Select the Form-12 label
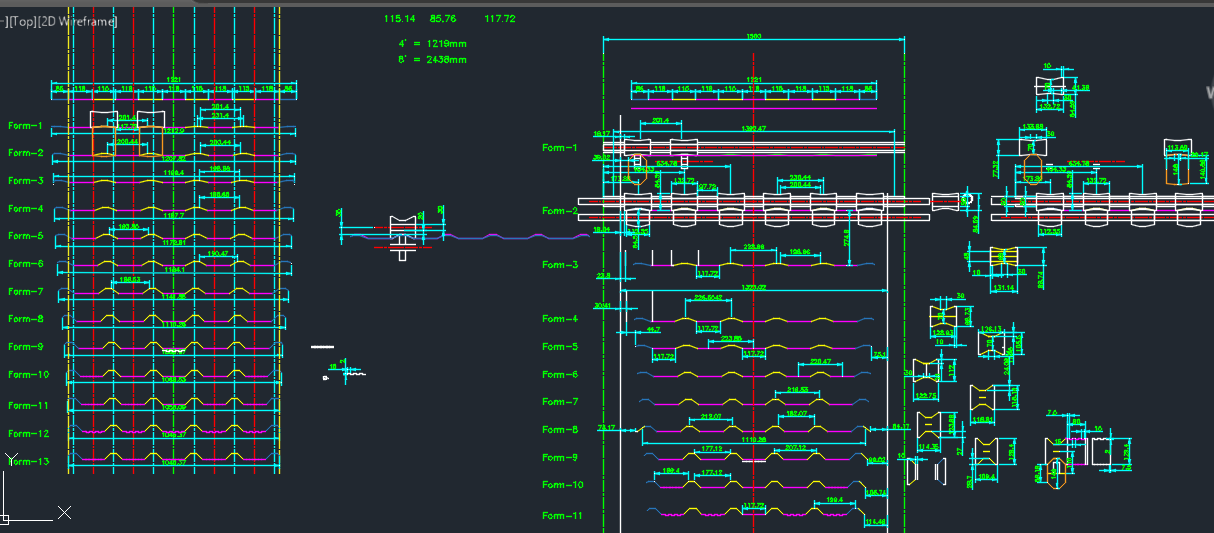The height and width of the screenshot is (533, 1214). coord(28,433)
